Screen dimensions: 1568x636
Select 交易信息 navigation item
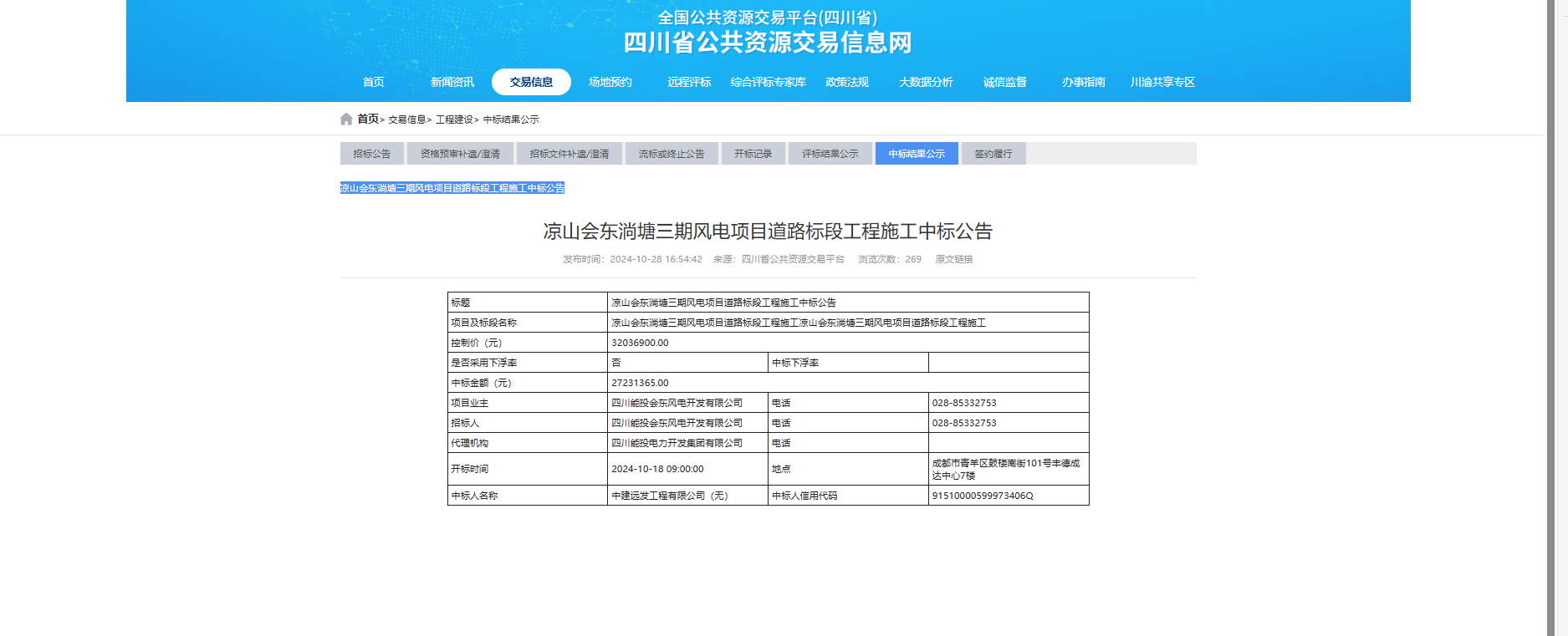(x=531, y=82)
